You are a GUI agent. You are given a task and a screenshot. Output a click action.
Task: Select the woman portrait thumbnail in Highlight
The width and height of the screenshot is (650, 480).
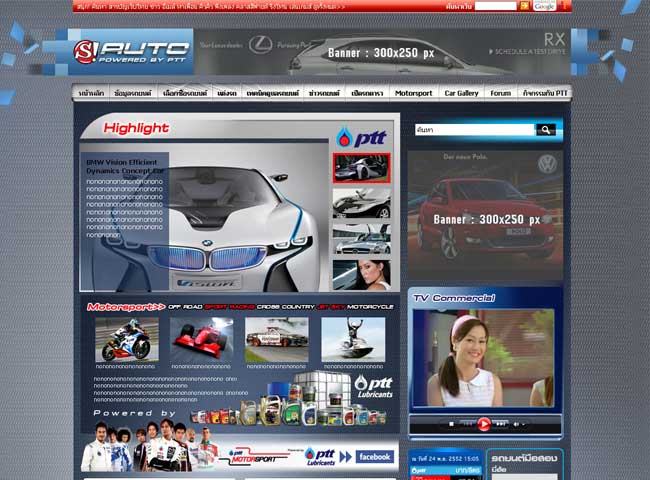pyautogui.click(x=361, y=273)
